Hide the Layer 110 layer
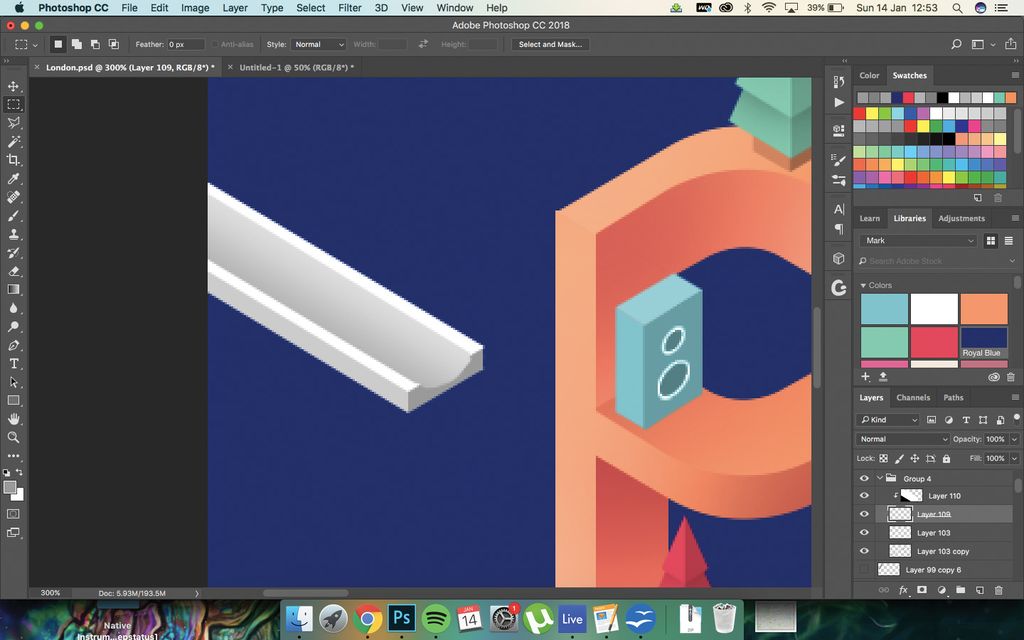This screenshot has height=640, width=1024. [x=864, y=496]
